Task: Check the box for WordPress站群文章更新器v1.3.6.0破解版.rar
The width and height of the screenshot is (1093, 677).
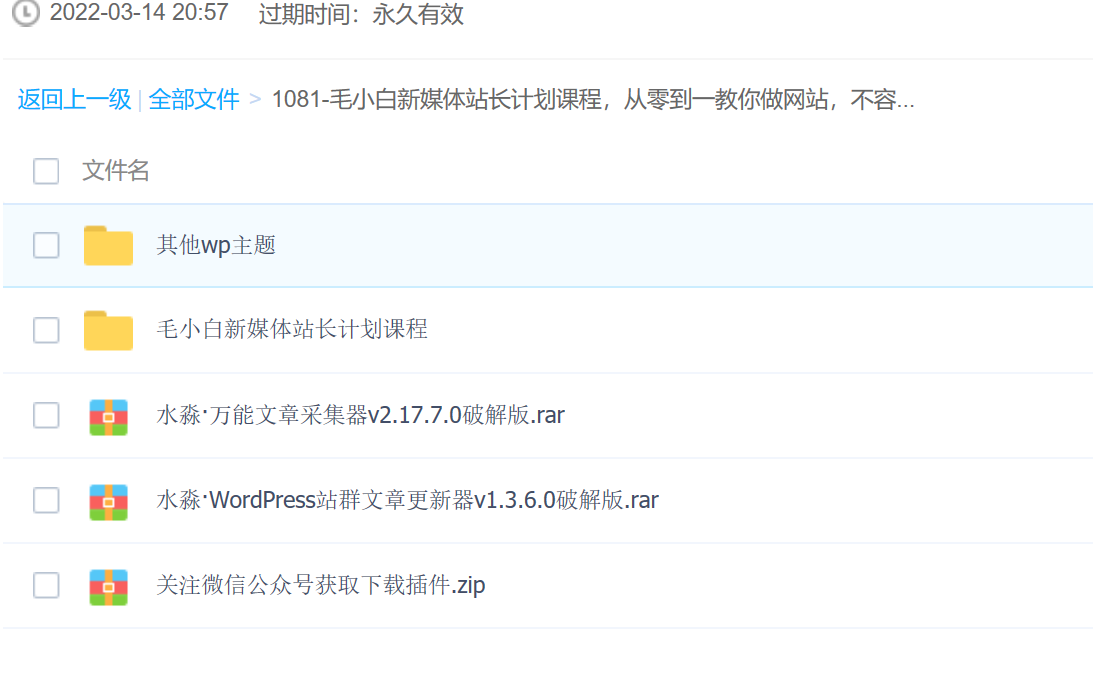Action: click(x=46, y=500)
